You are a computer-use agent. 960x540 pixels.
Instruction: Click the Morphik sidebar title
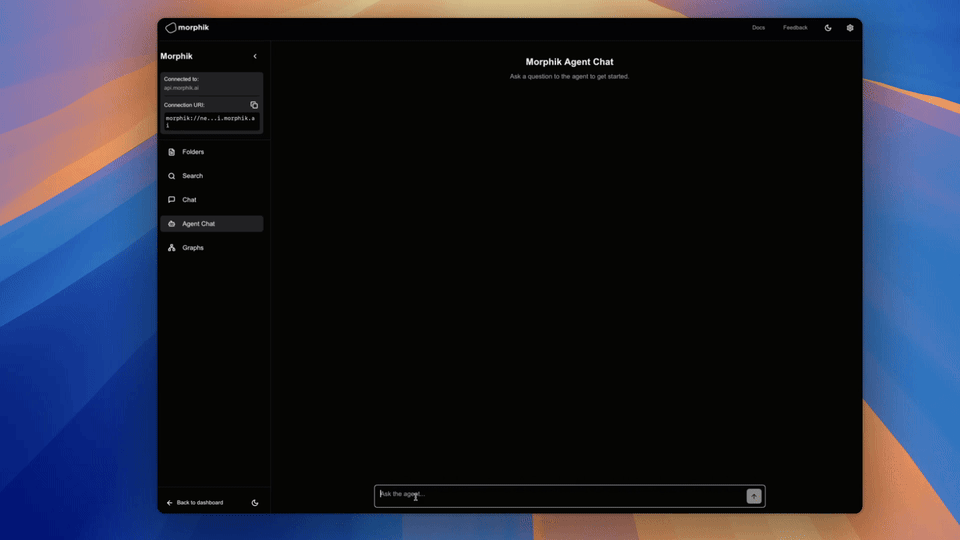click(x=176, y=56)
